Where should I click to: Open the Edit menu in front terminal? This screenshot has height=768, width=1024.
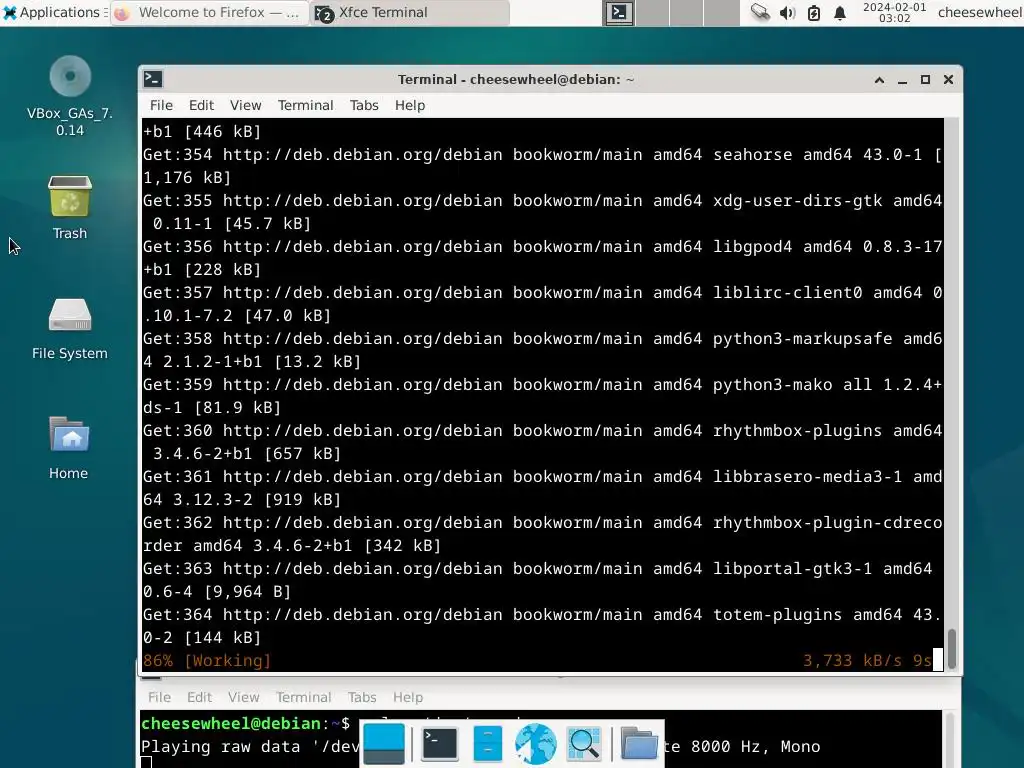201,105
